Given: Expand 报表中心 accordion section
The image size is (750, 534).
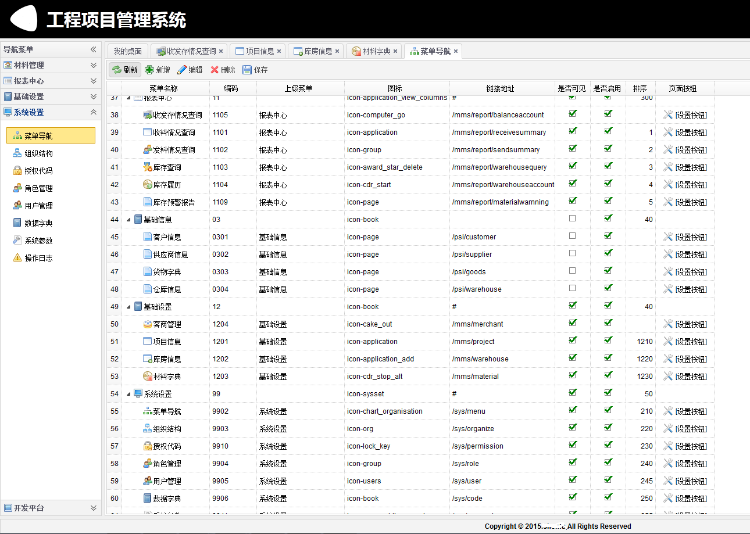Looking at the screenshot, I should pos(51,81).
